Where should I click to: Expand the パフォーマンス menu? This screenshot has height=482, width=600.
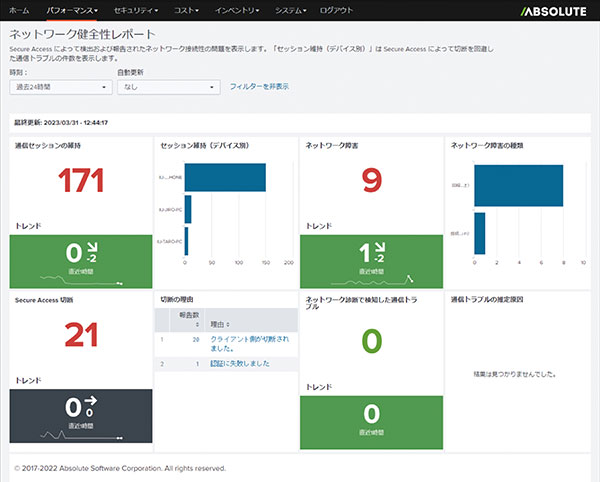coord(74,10)
